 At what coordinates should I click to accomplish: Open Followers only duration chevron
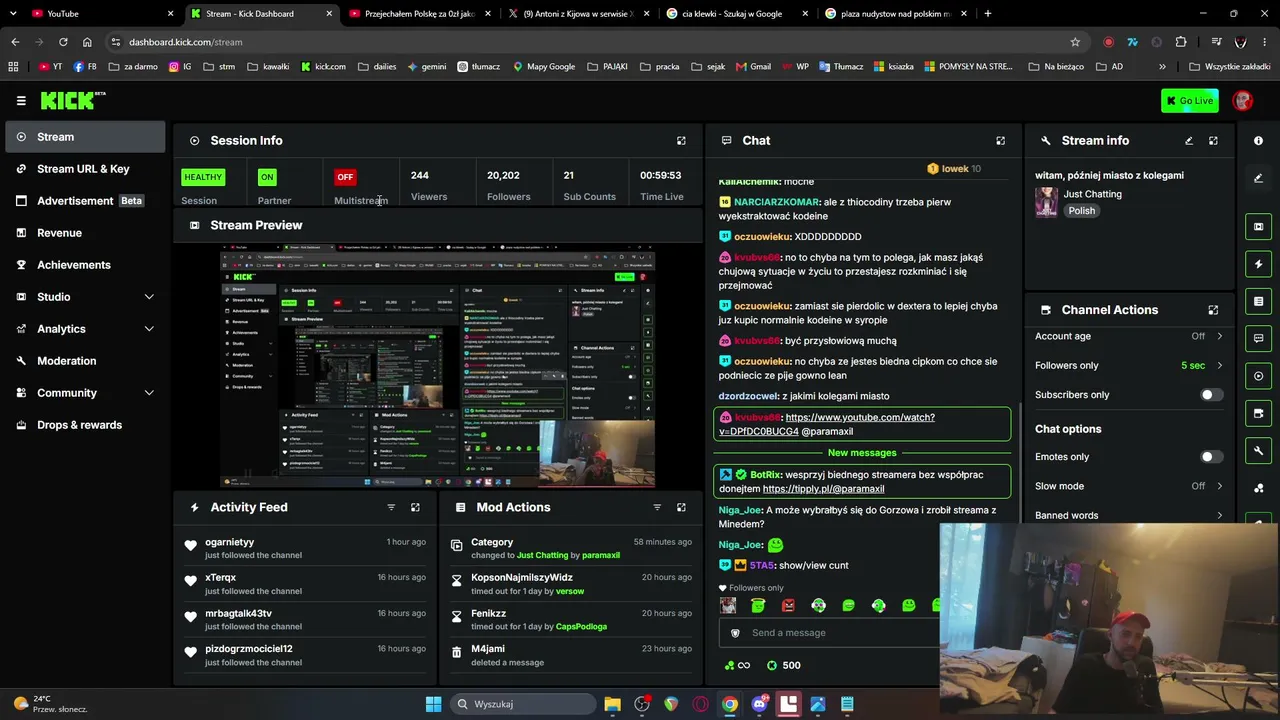[x=1219, y=365]
